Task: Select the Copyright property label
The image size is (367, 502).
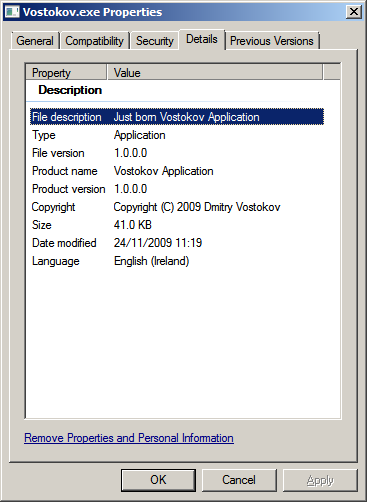Action: [53, 207]
